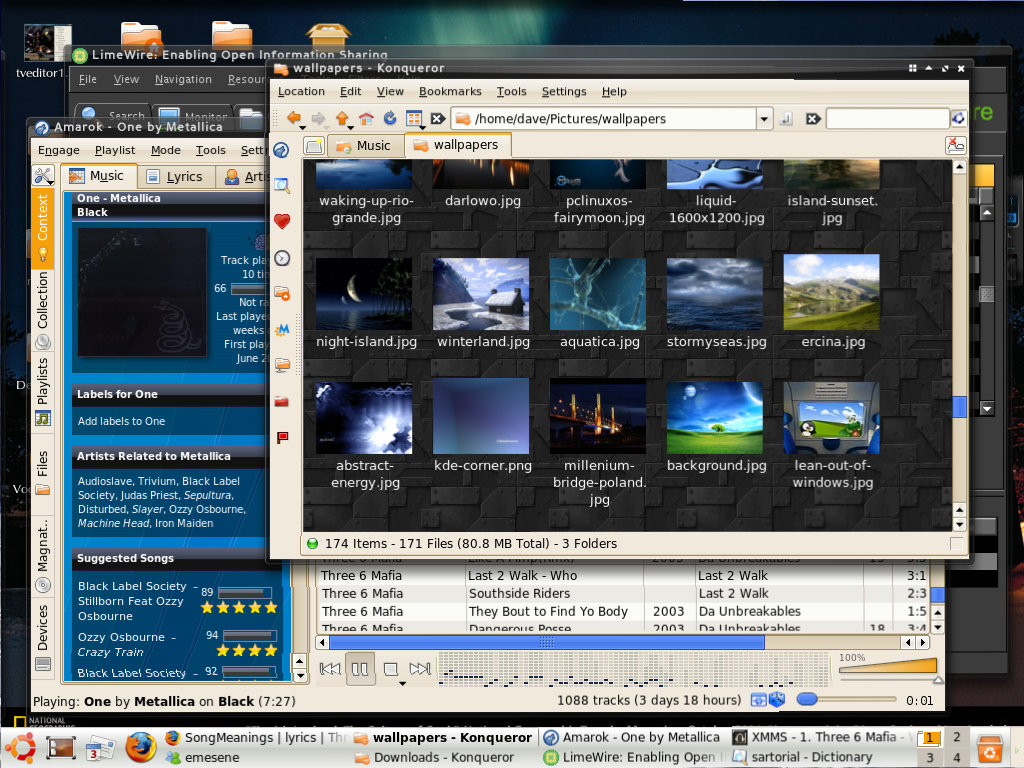
Task: Open Konqueror Bookmarks menu
Action: click(x=450, y=91)
